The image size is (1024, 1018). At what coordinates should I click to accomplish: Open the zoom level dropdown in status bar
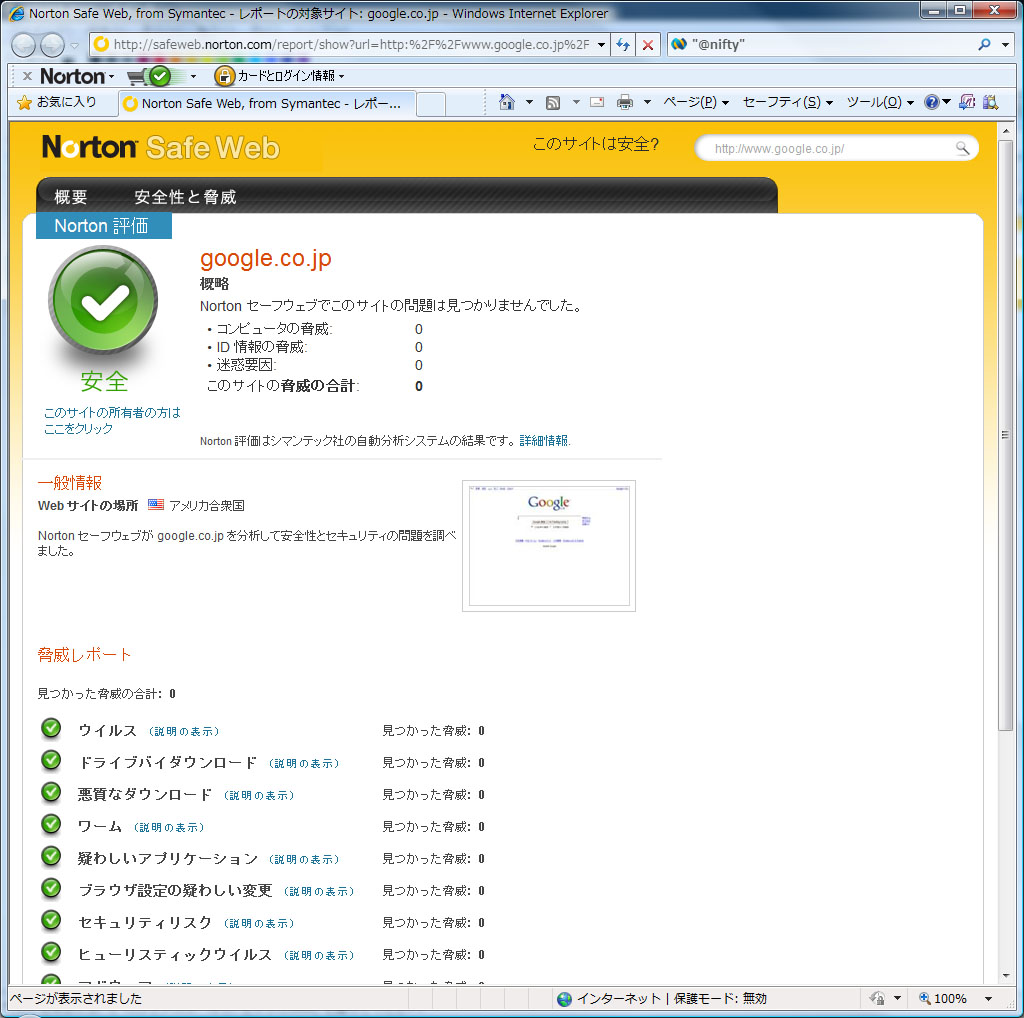pyautogui.click(x=989, y=998)
